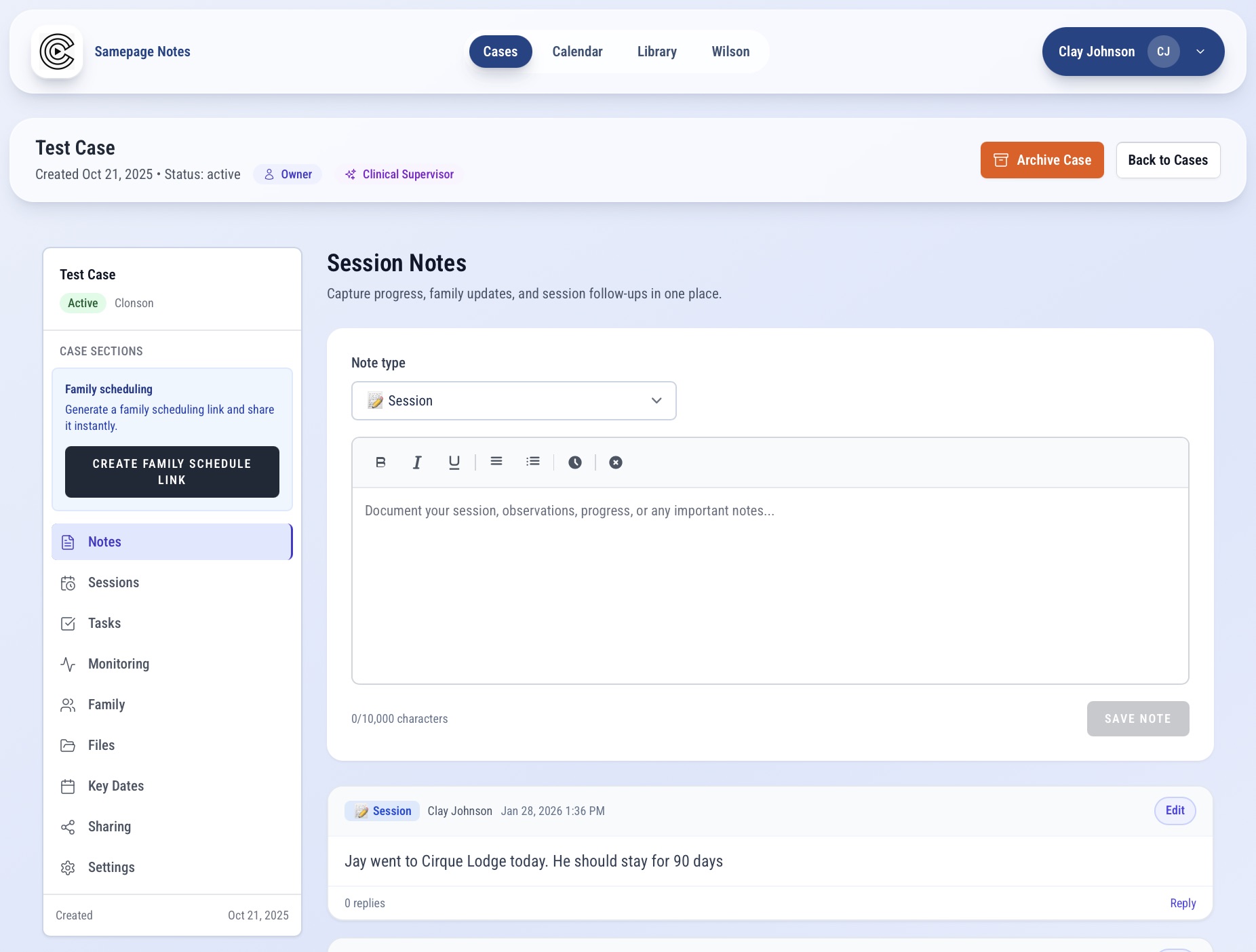Select the paragraph alignment icon
Screen dimensions: 1256x952
pyautogui.click(x=496, y=462)
